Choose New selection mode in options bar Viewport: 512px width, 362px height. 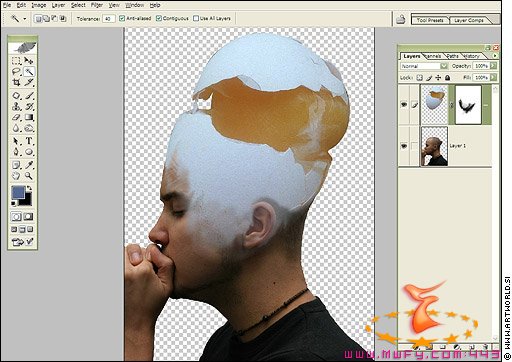click(x=39, y=19)
